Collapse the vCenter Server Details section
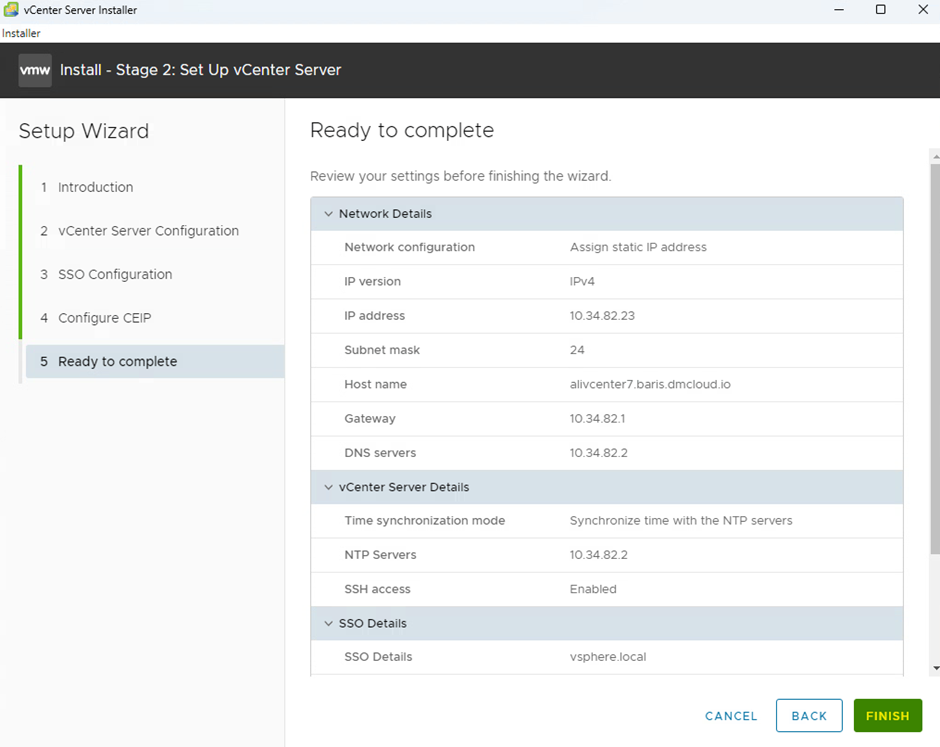This screenshot has width=940, height=747. pos(329,487)
